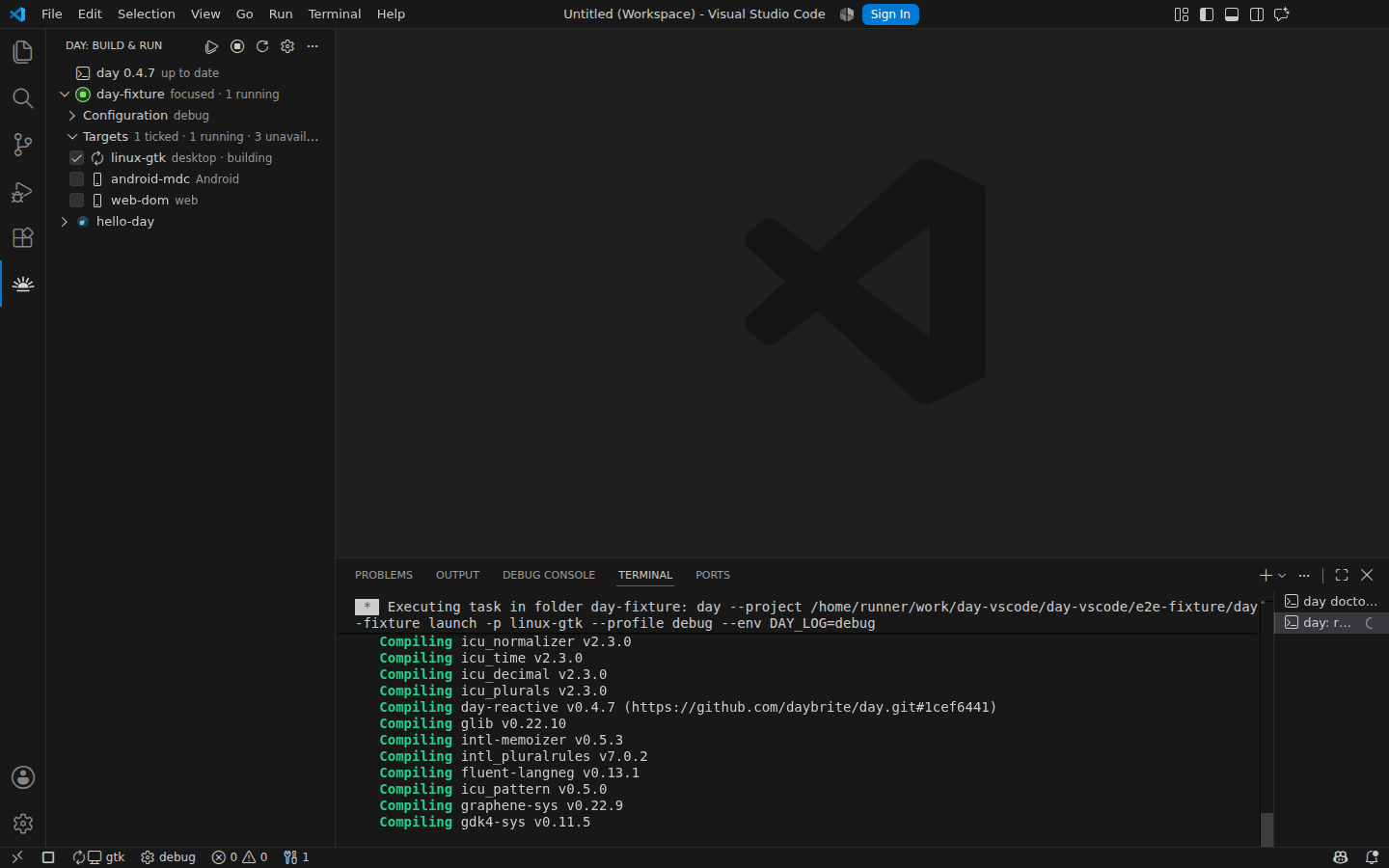Viewport: 1389px width, 868px height.
Task: Switch to the Output tab
Action: coord(457,575)
